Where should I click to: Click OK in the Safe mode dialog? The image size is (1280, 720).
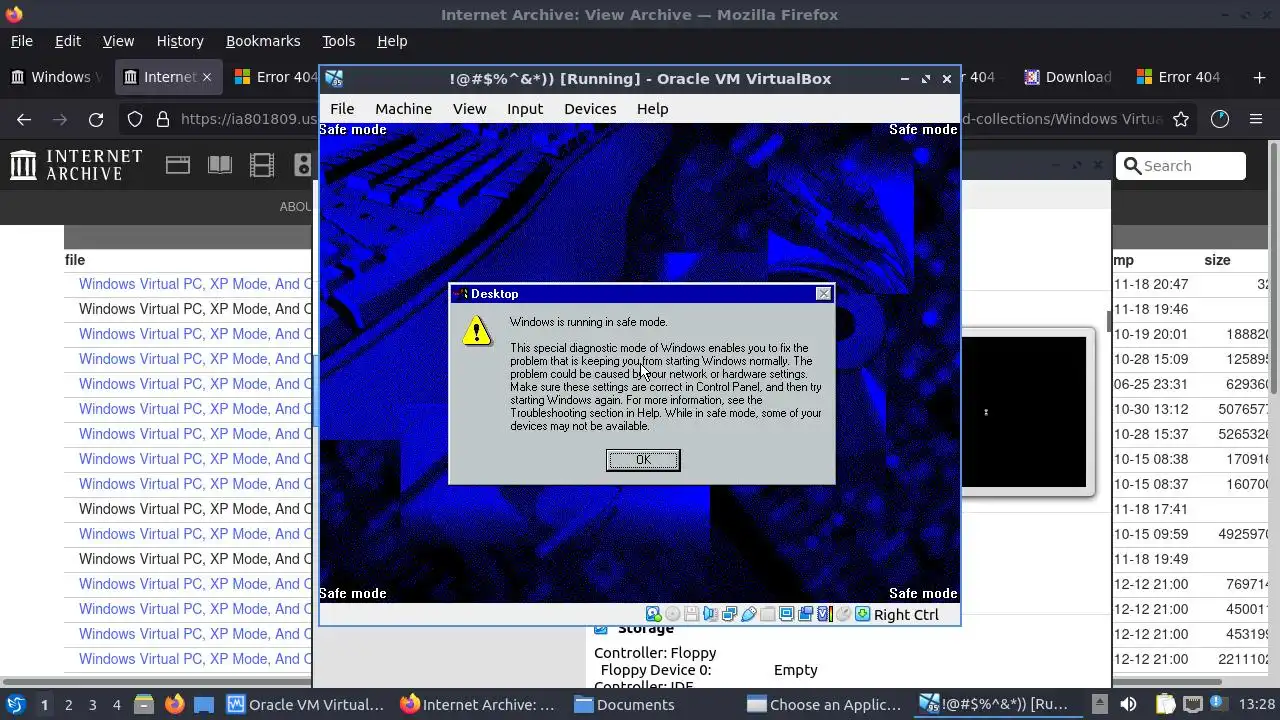point(643,460)
